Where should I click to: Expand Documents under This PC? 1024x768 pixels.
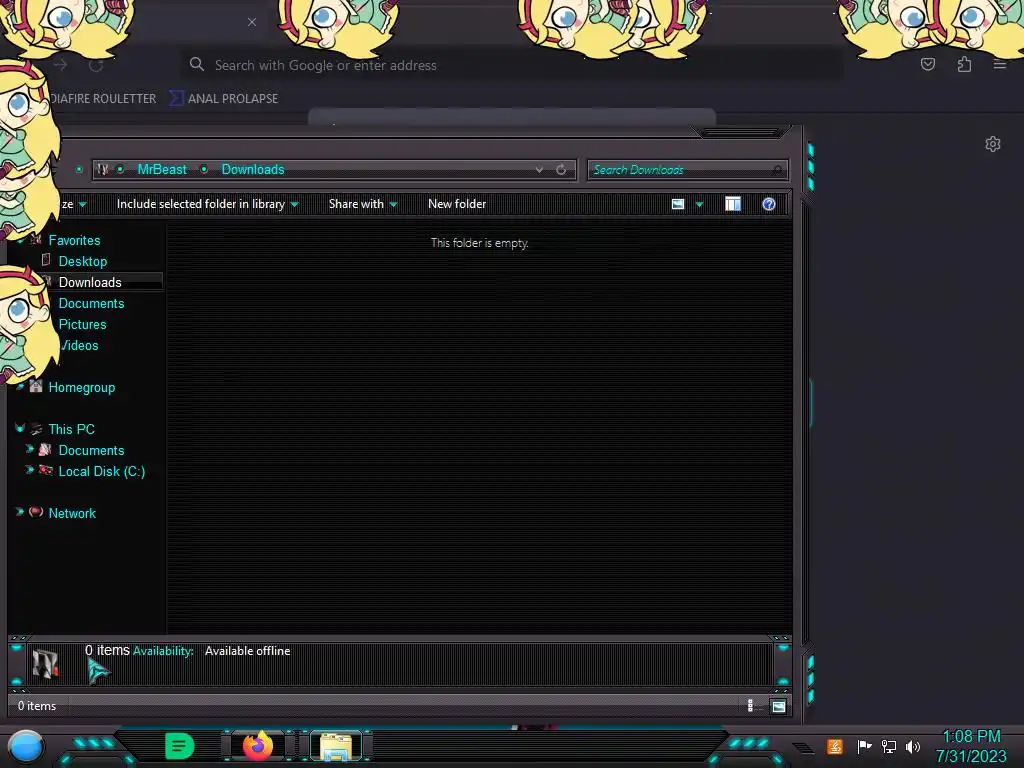pos(29,449)
